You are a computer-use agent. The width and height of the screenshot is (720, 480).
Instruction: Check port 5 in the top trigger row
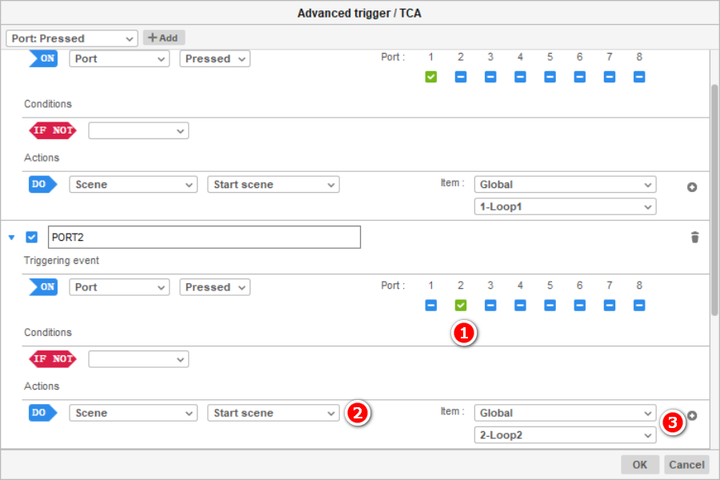click(549, 77)
